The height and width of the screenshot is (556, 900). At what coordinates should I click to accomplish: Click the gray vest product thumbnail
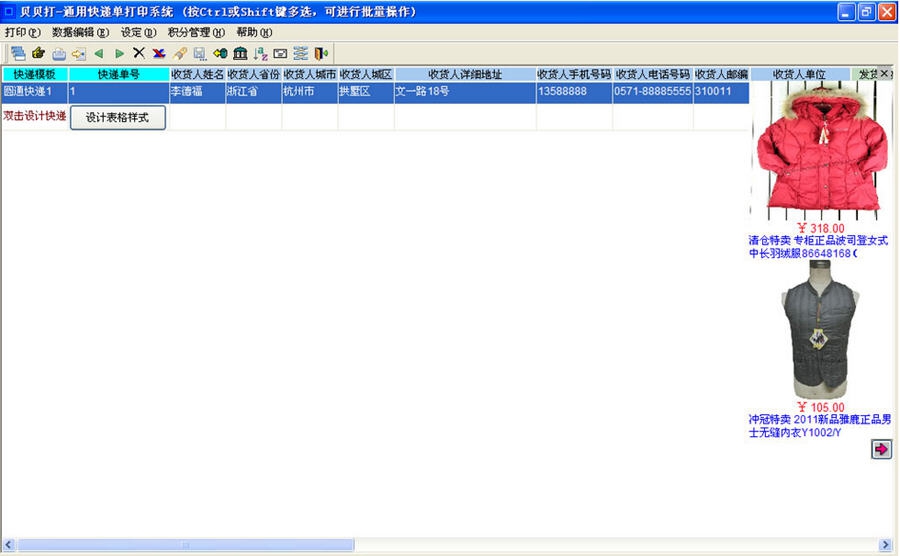pyautogui.click(x=820, y=330)
